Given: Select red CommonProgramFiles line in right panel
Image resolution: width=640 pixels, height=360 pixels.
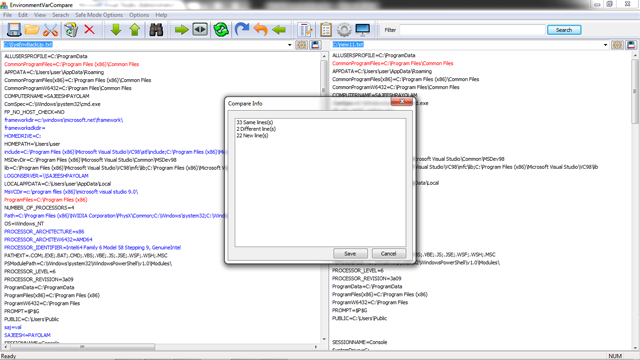Looking at the screenshot, I should [x=393, y=63].
